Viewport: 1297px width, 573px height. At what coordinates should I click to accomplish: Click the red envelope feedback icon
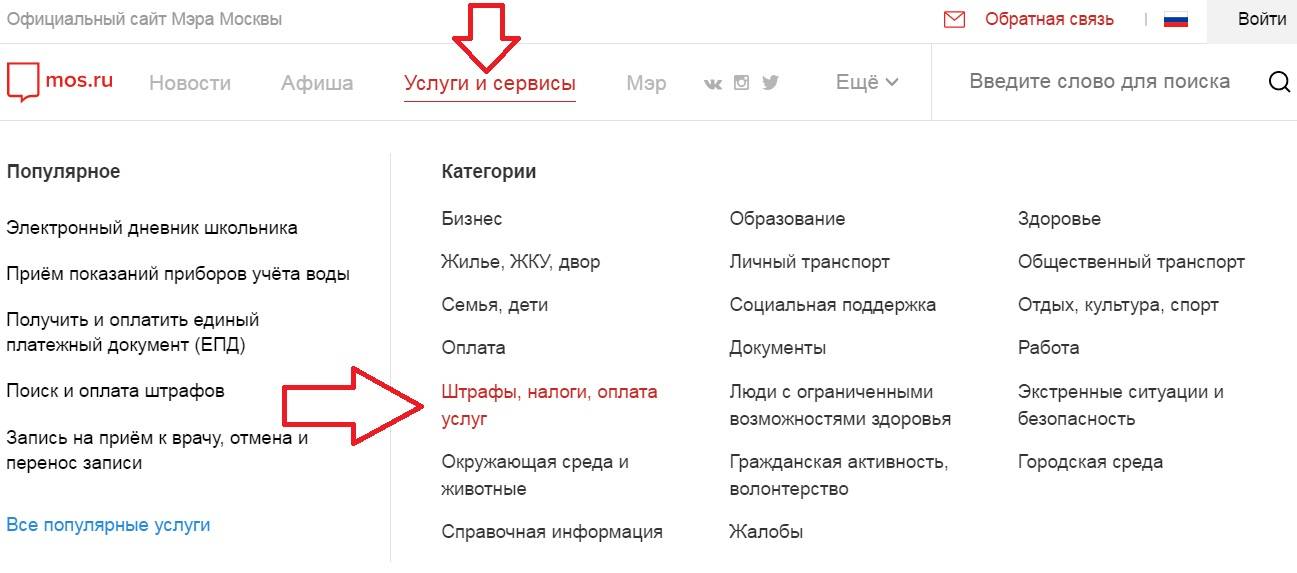(x=954, y=20)
